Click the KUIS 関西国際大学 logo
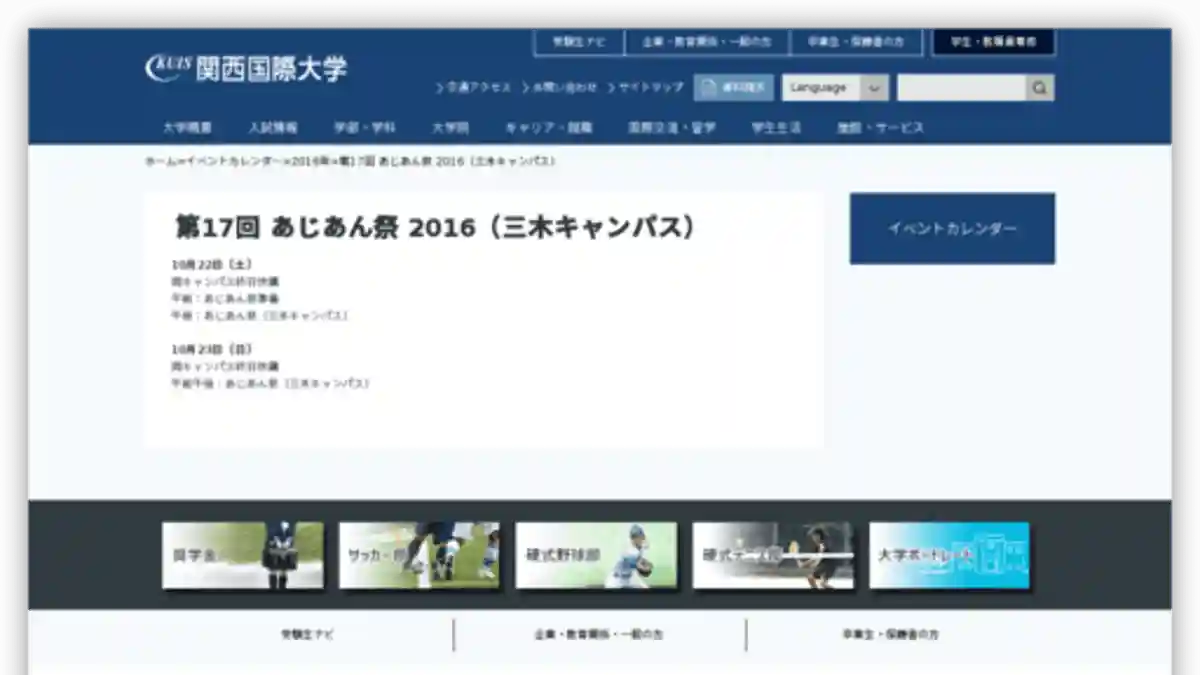1200x675 pixels. point(246,69)
